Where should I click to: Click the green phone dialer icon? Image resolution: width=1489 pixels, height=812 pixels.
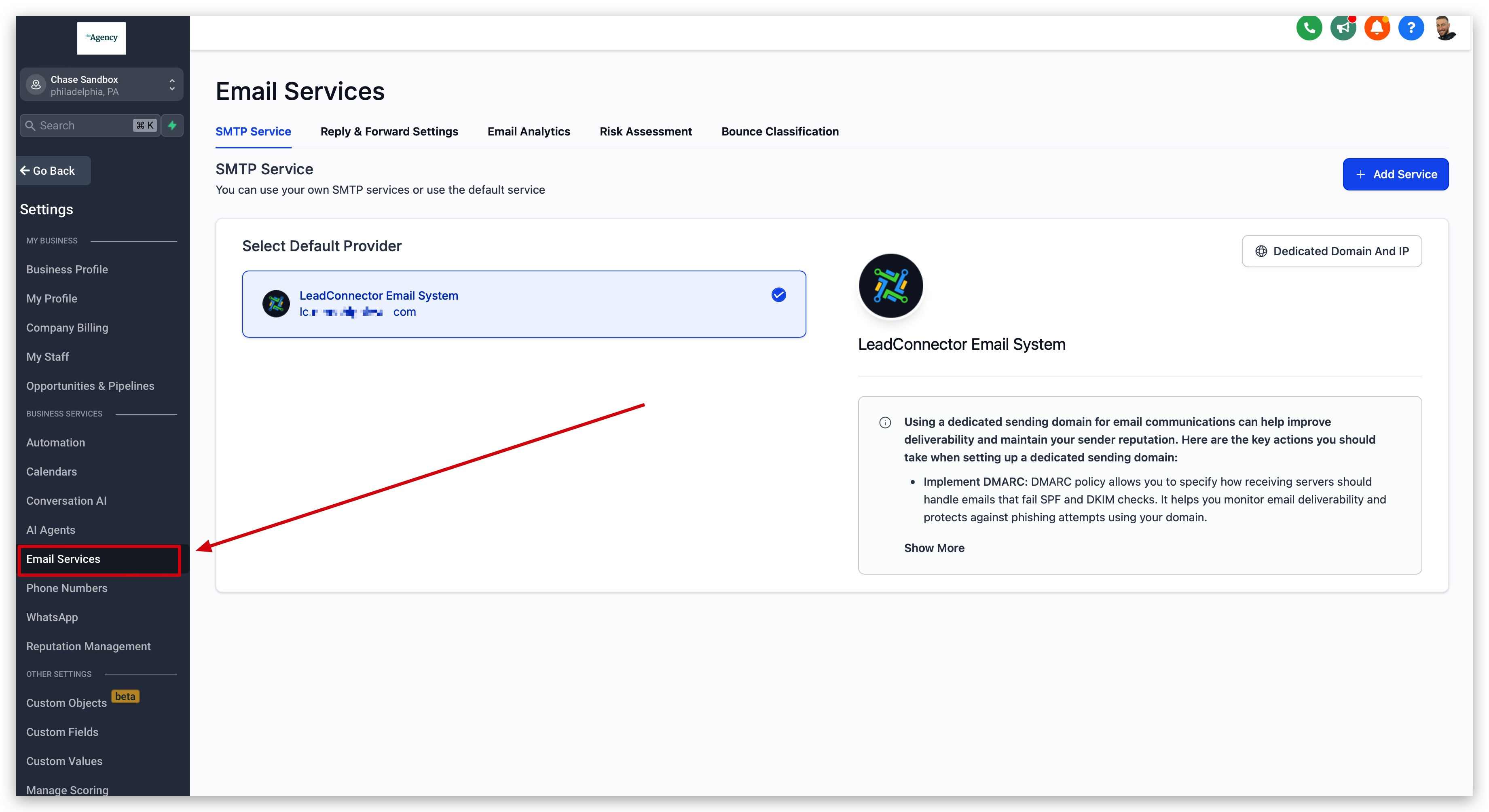pos(1309,28)
